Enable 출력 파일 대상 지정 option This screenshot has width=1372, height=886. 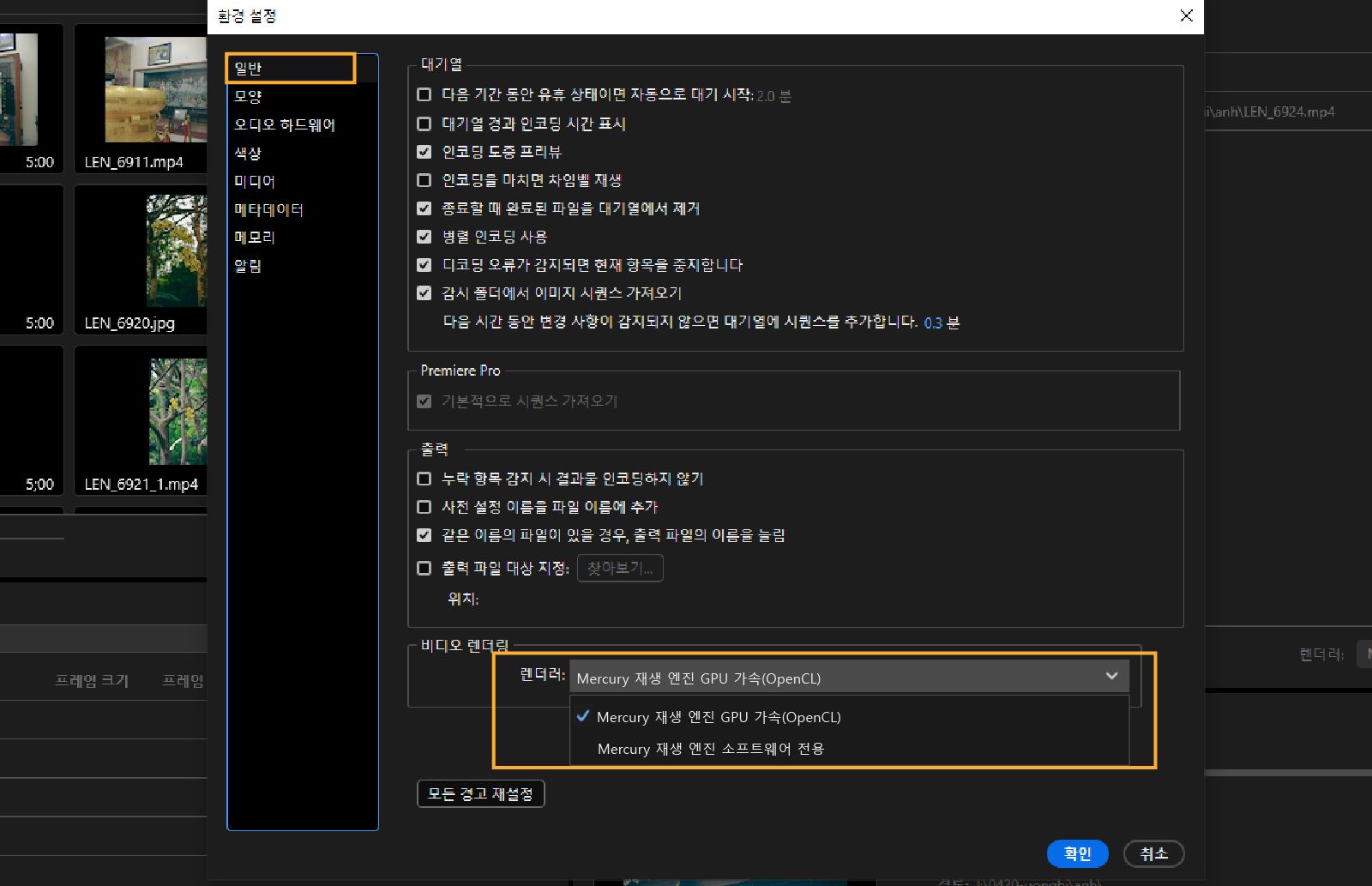(424, 568)
